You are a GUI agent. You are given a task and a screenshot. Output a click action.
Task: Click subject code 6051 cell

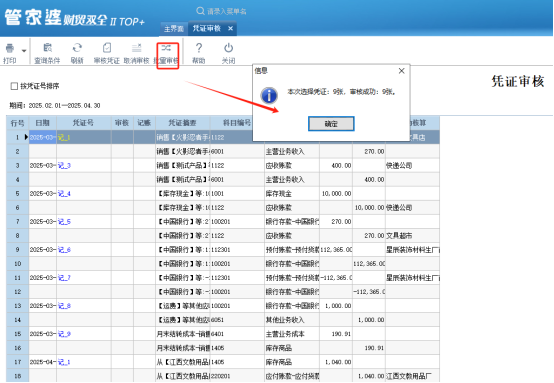tap(237, 320)
